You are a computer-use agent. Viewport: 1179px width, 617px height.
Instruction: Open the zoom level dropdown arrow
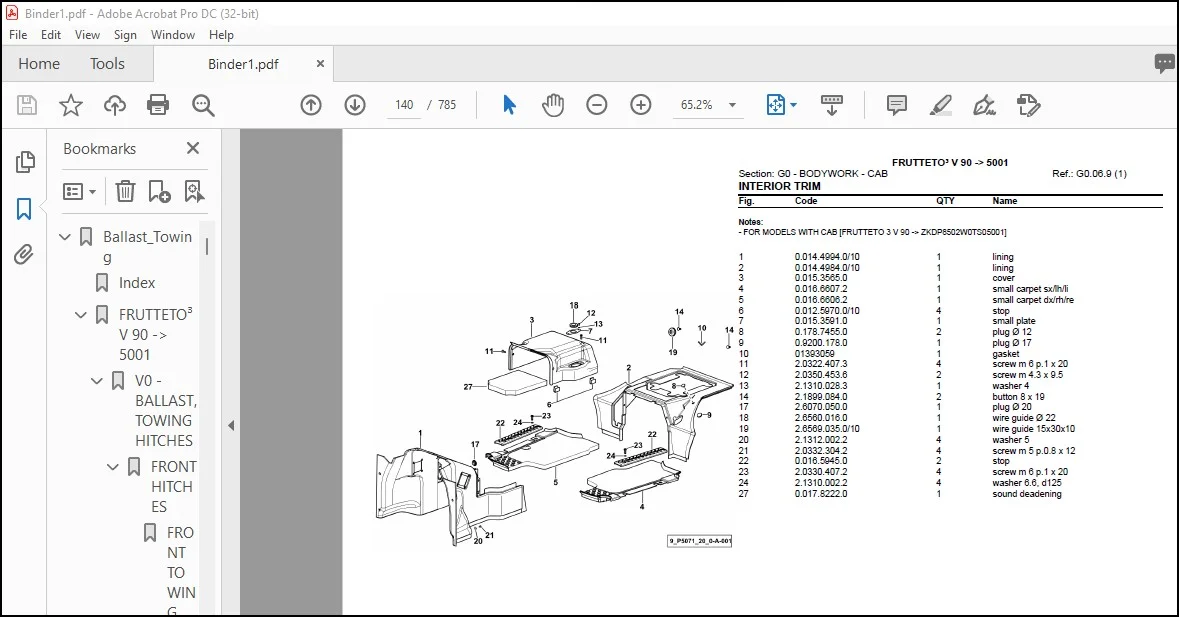tap(732, 105)
